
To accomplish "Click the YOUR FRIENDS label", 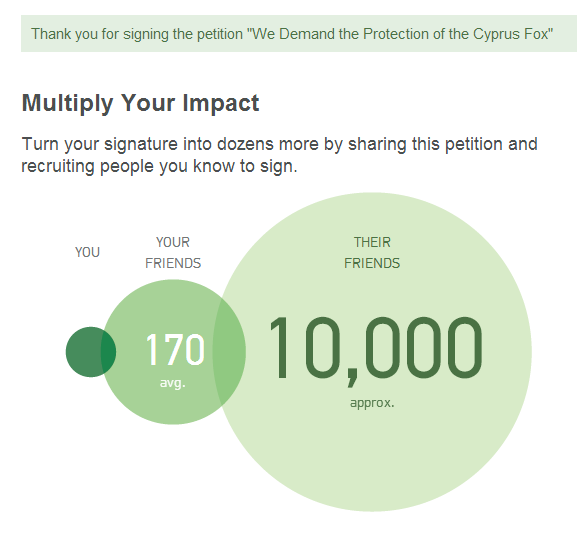I will [173, 252].
